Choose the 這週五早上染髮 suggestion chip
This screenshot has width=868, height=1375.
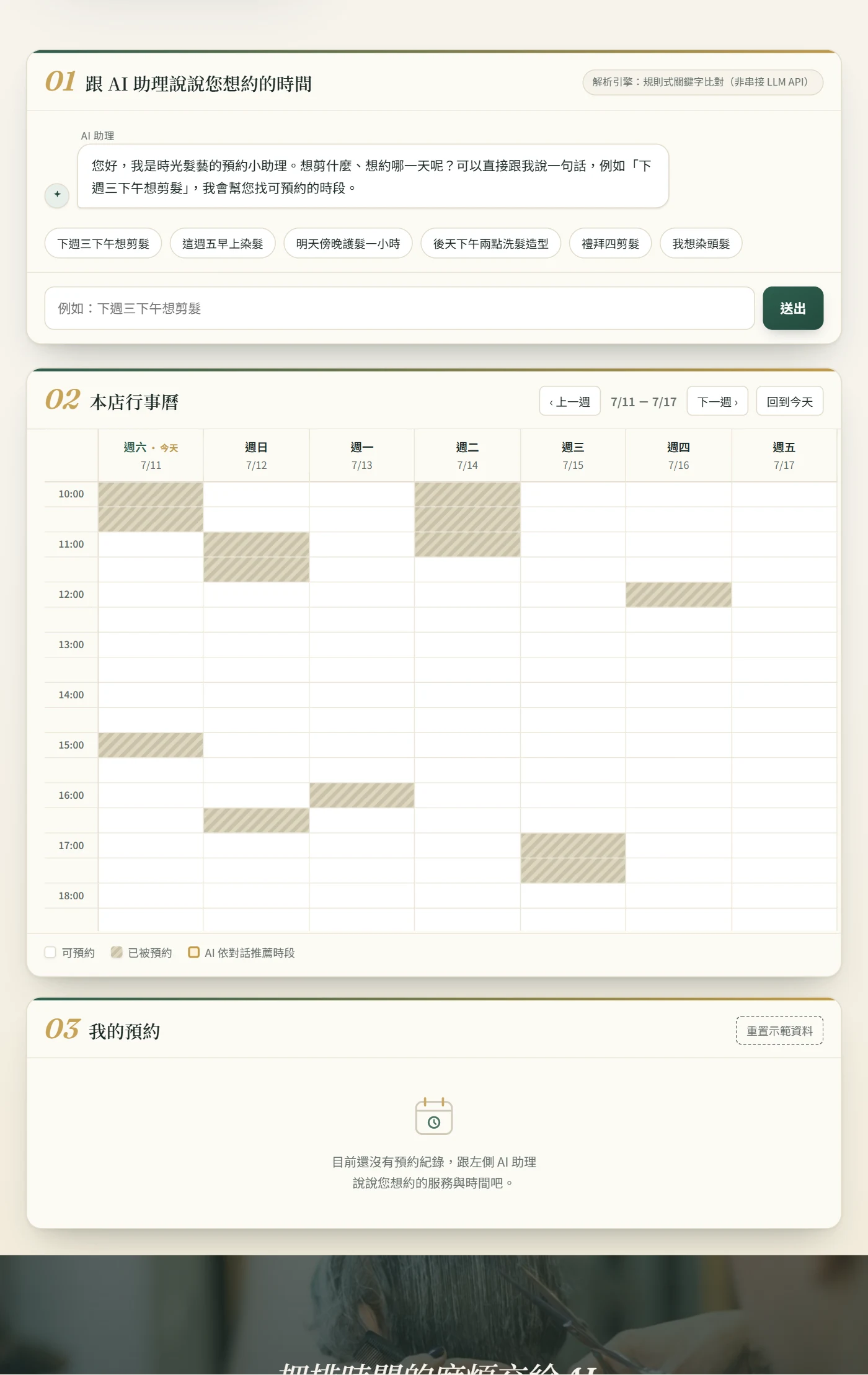[223, 243]
